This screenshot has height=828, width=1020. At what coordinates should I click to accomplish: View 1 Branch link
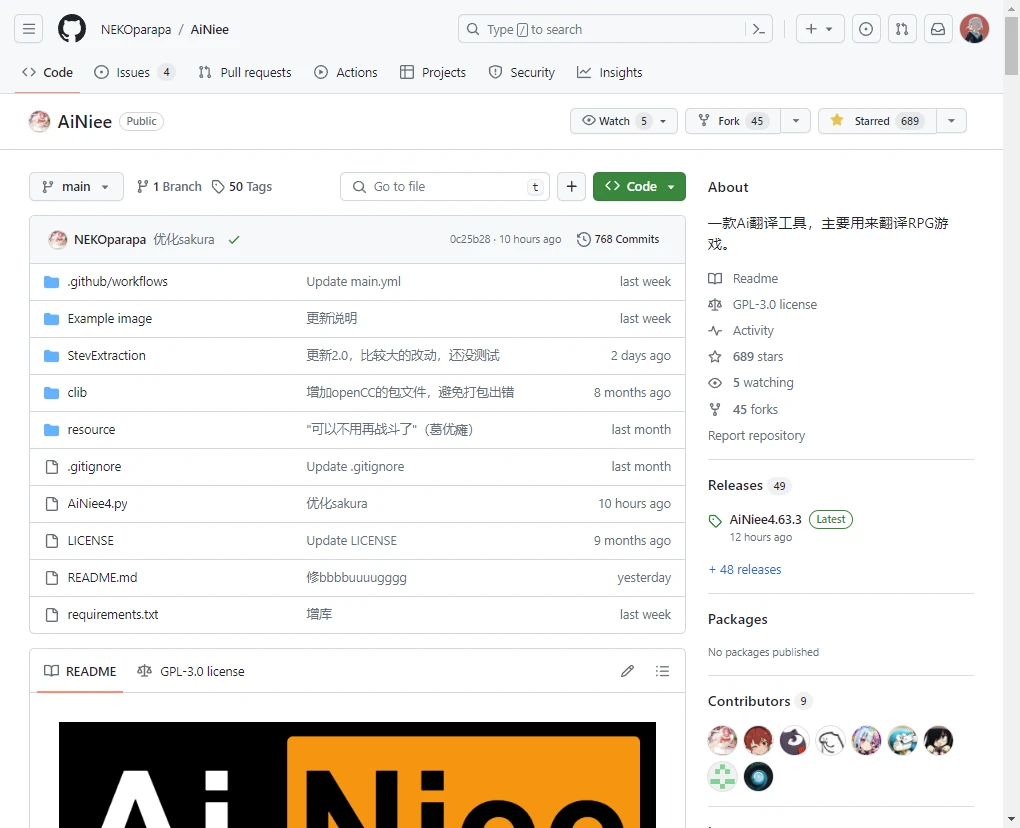point(169,187)
